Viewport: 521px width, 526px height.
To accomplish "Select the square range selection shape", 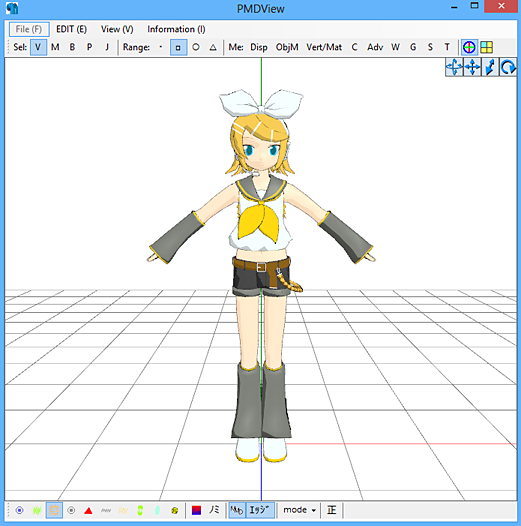I will [x=178, y=47].
